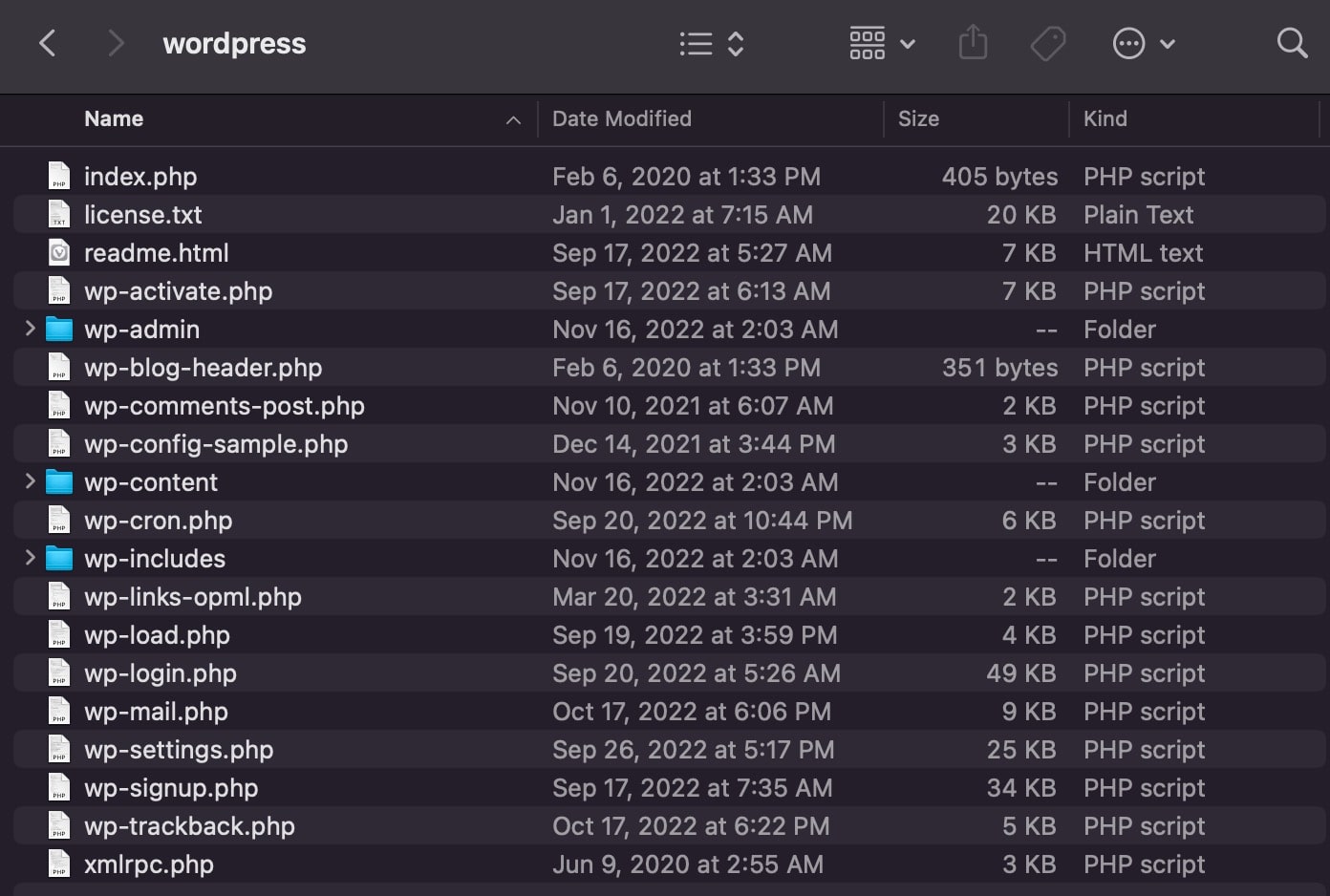Open the group-by grid dropdown

[x=882, y=43]
